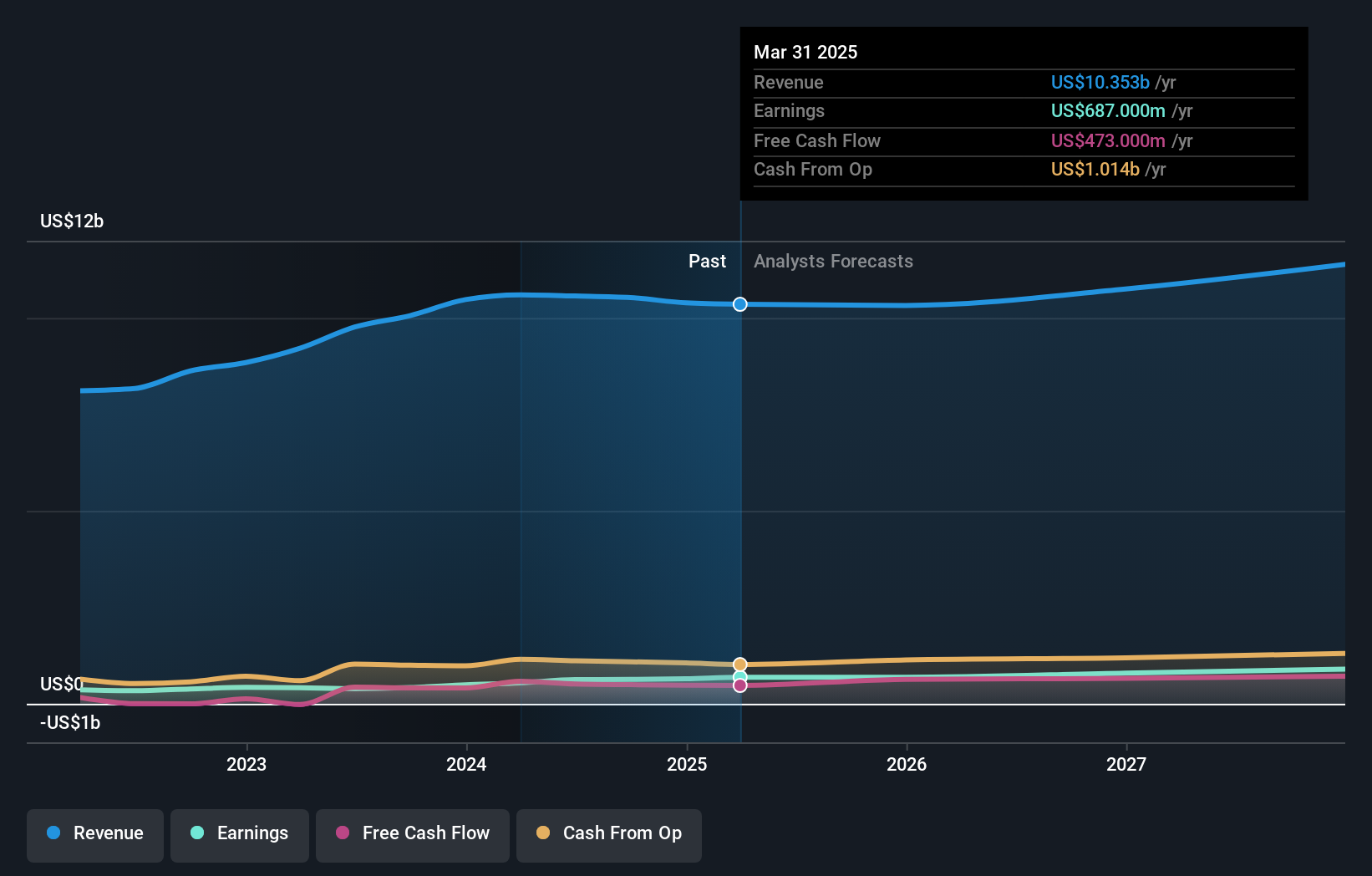Viewport: 1372px width, 876px height.
Task: Click the 'Cash From Op' row label in tooltip
Action: [813, 169]
